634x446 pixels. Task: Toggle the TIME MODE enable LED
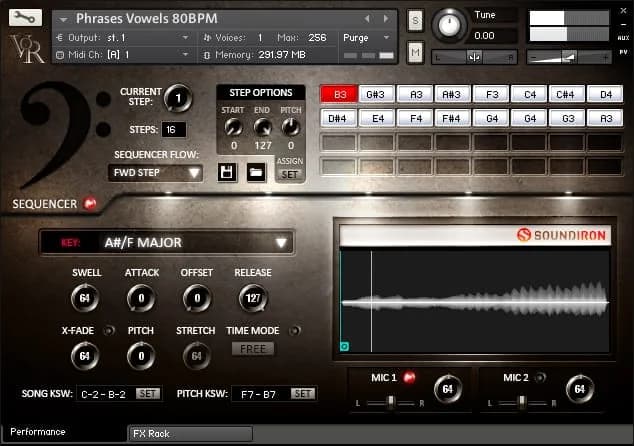click(295, 331)
